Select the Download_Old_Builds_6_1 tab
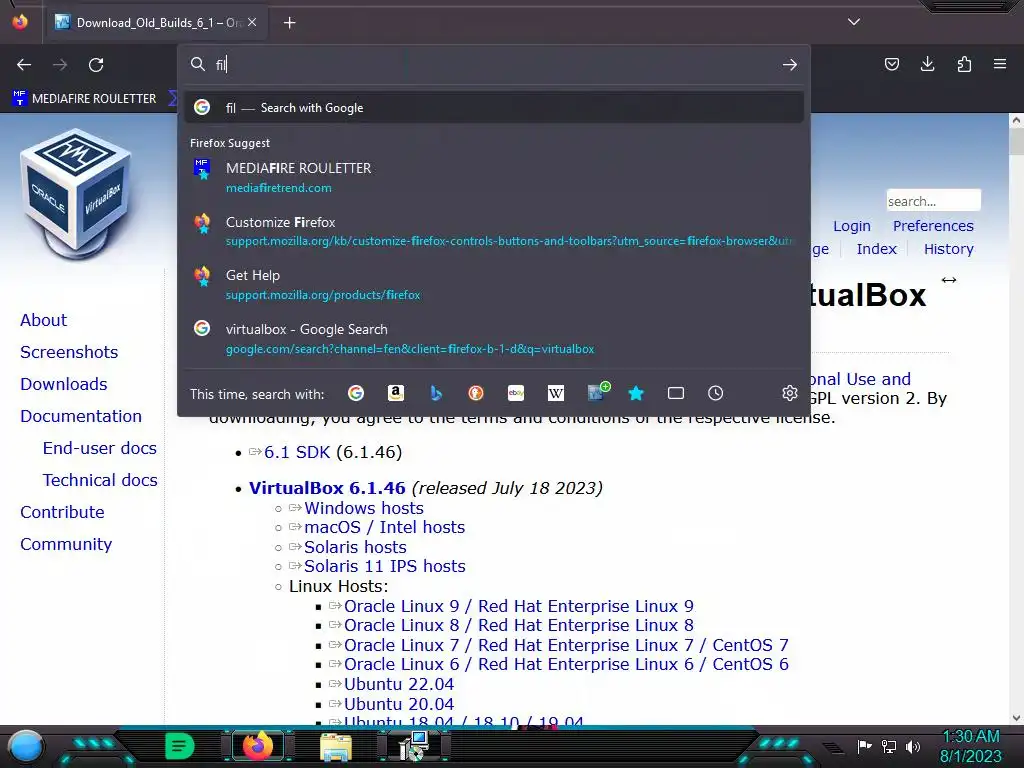 157,23
